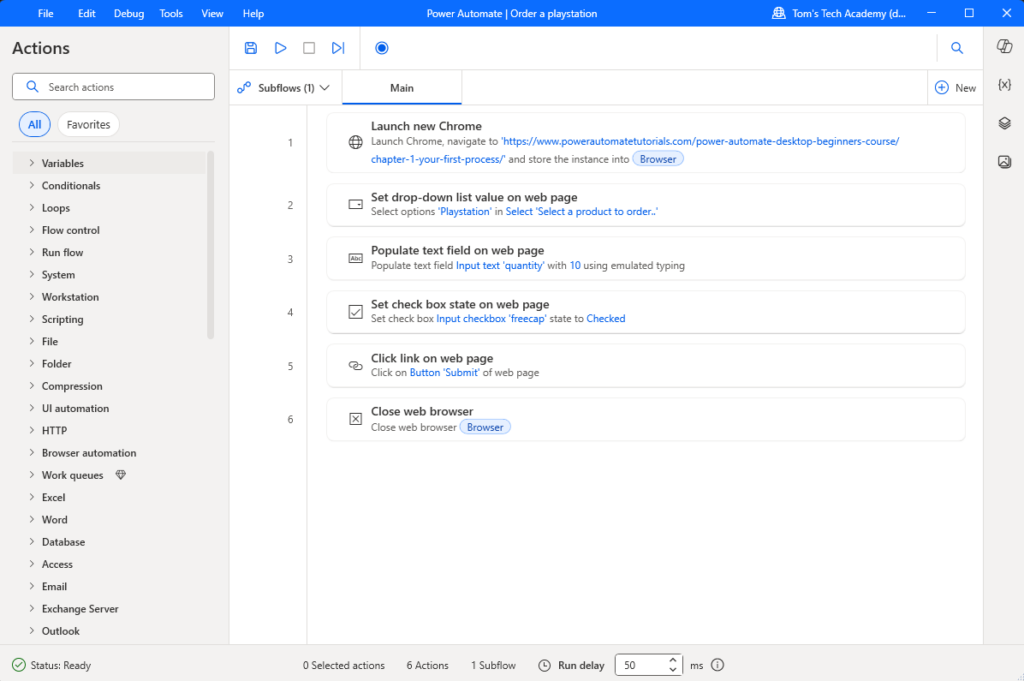
Task: Create a New subflow
Action: pyautogui.click(x=955, y=88)
